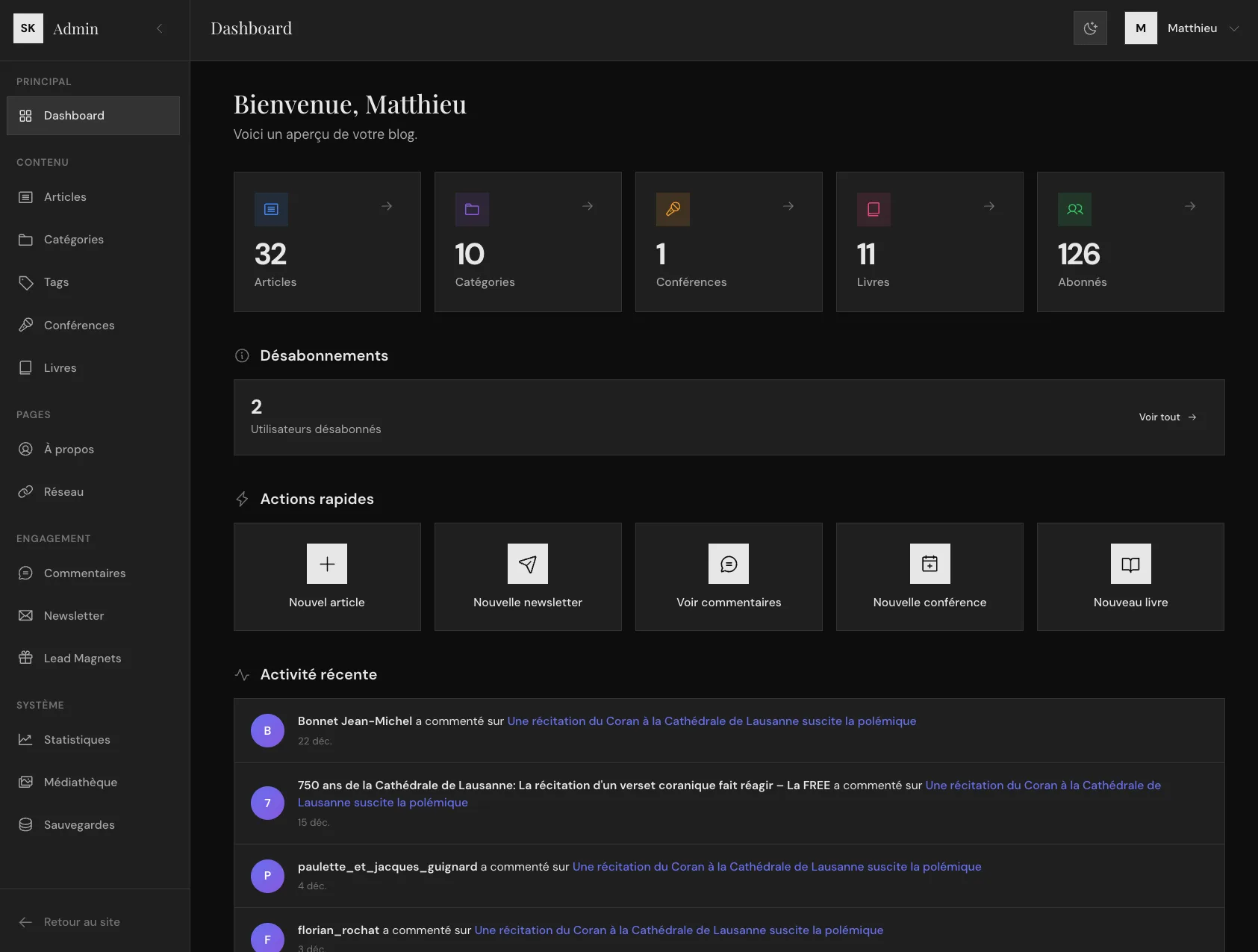This screenshot has height=952, width=1258.
Task: Access the Sauvegardes backup page
Action: click(x=78, y=824)
